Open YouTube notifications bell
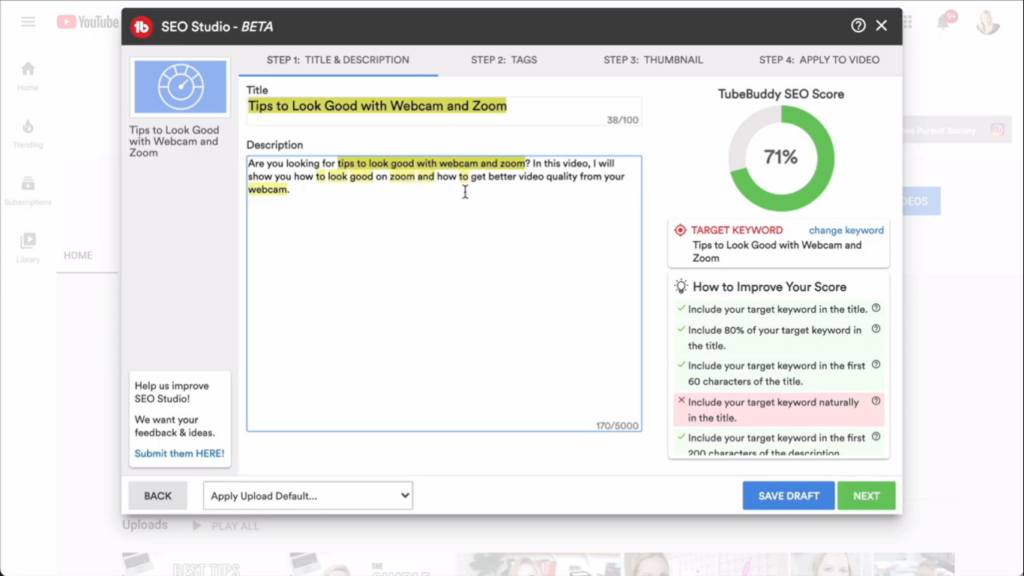Screen dimensions: 1024x576 (944, 22)
